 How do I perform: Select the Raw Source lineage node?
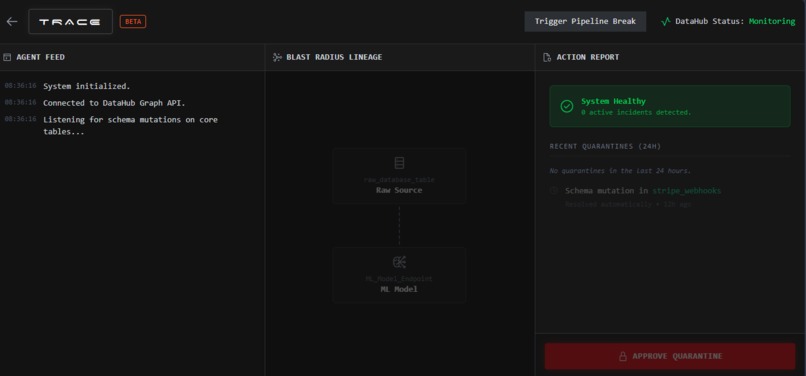coord(399,176)
